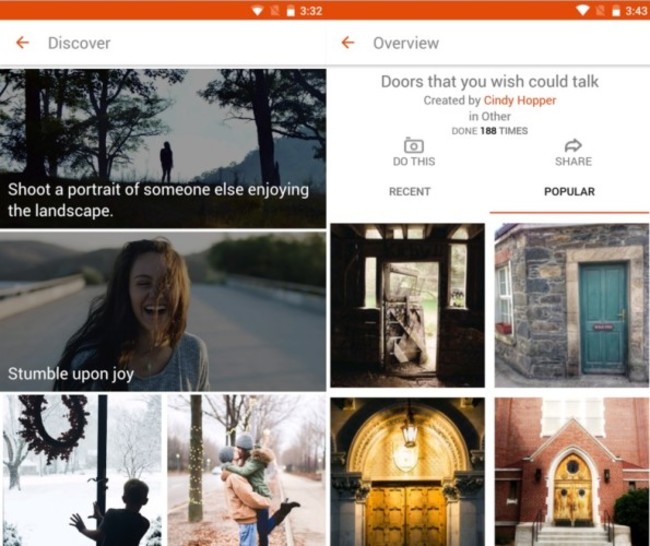Tap the back arrow beside Overview
Viewport: 650px width, 546px height.
tap(348, 43)
